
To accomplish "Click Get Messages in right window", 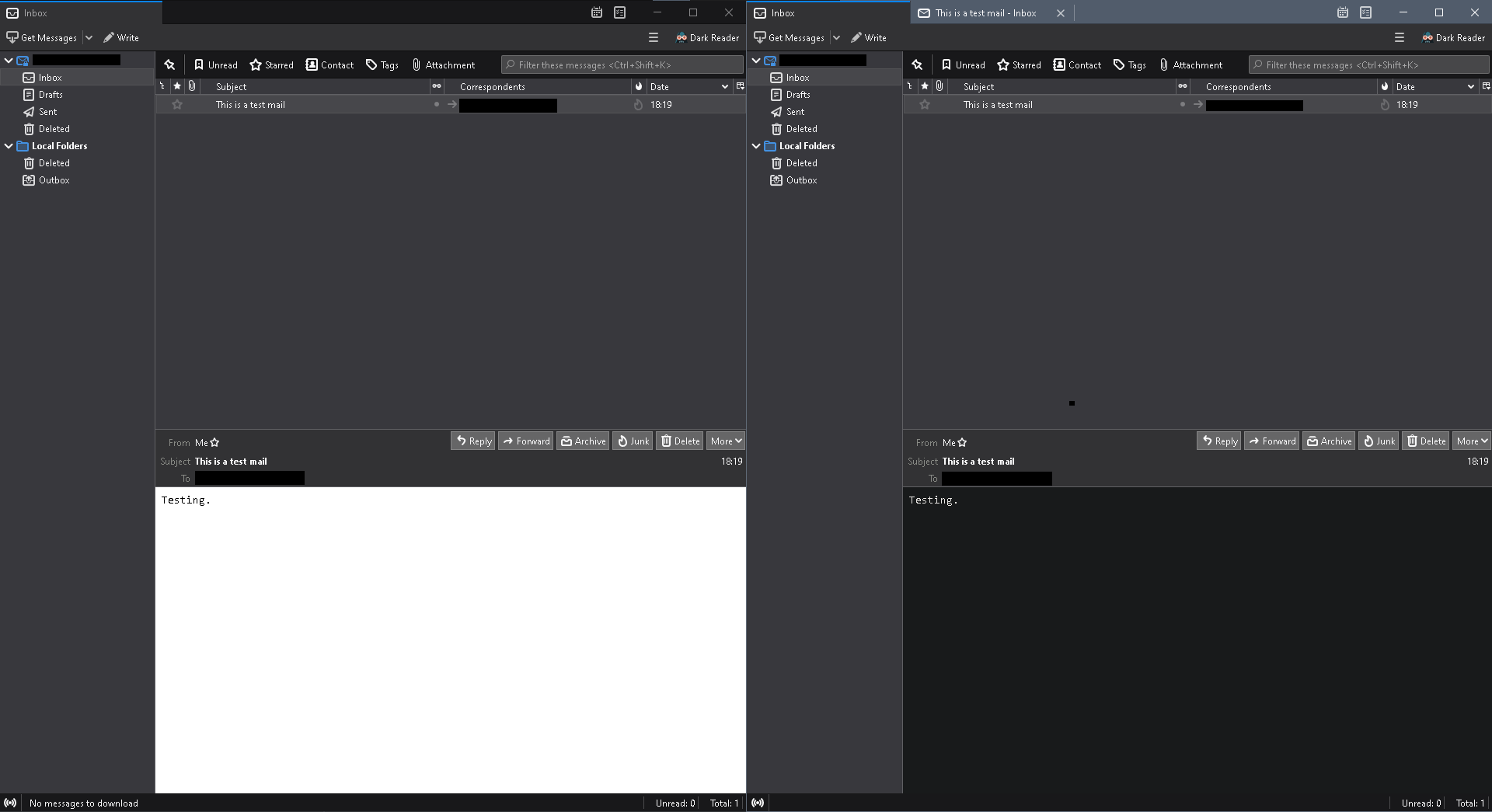I will (790, 37).
